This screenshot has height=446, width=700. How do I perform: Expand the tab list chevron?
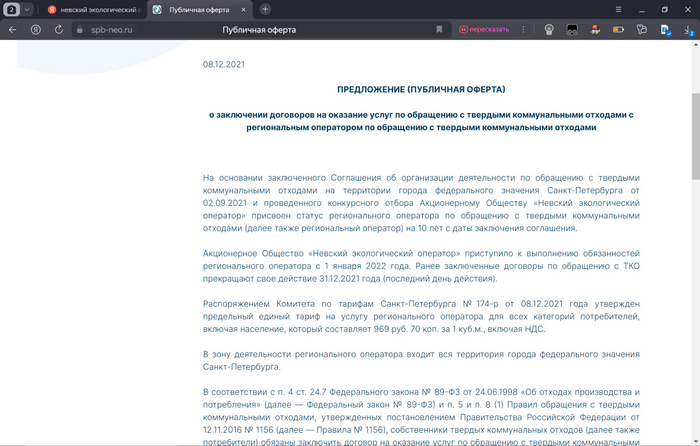click(x=27, y=9)
